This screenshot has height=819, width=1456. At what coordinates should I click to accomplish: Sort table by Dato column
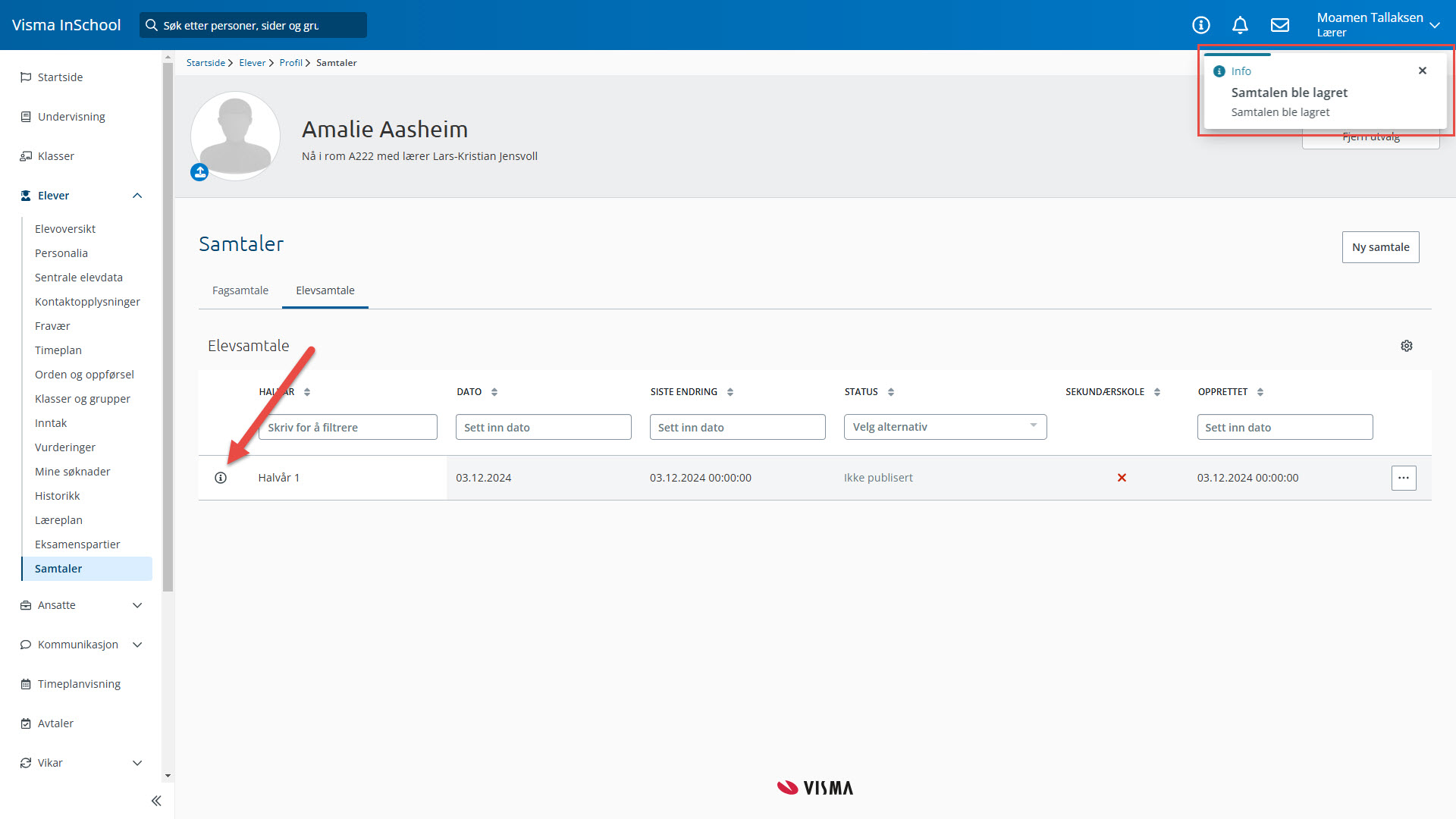pyautogui.click(x=494, y=392)
